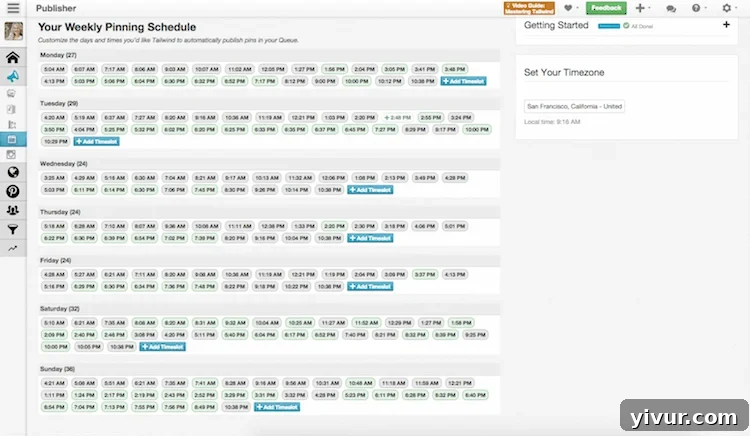This screenshot has width=750, height=436.
Task: Click the Getting Started progress bar
Action: [x=609, y=26]
